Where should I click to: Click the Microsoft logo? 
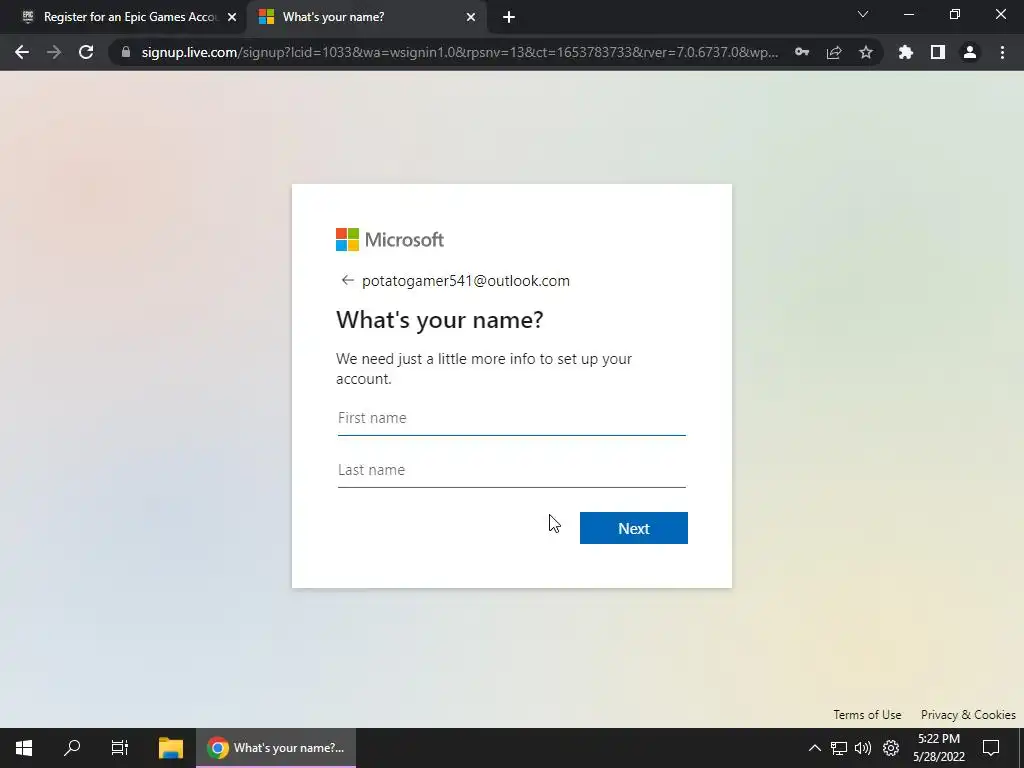390,240
